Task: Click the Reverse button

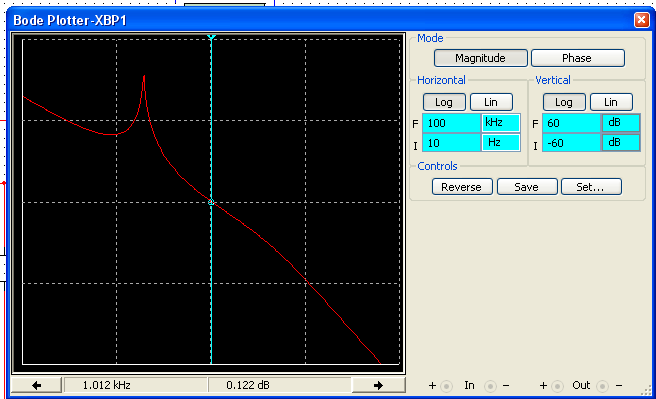Action: (x=462, y=187)
